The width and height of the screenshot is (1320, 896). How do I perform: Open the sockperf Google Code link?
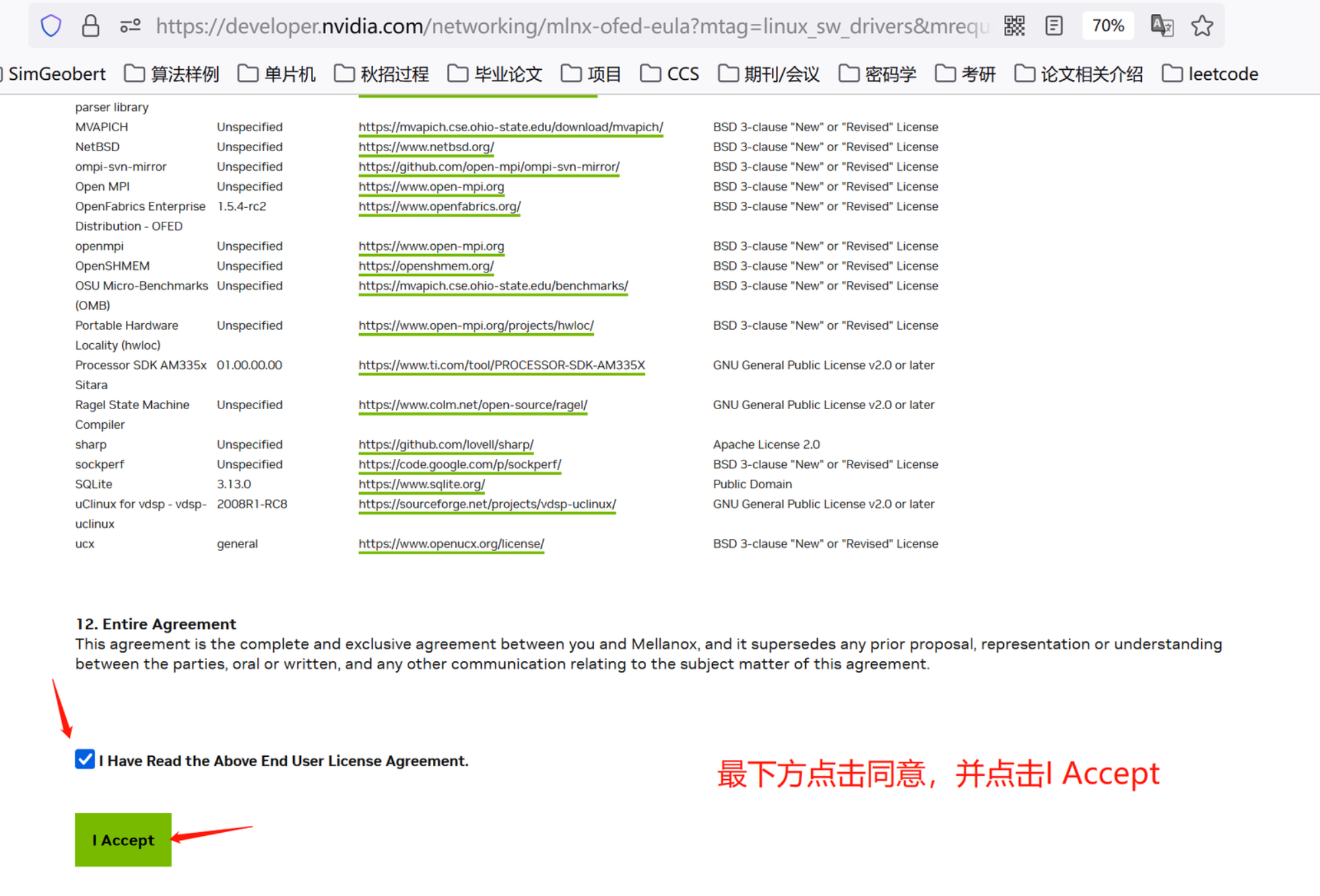[460, 464]
